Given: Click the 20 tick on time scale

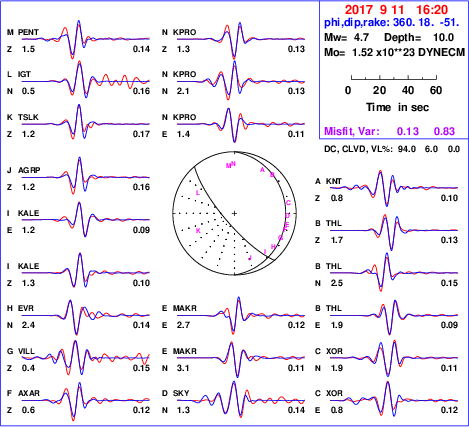Looking at the screenshot, I should click(x=379, y=90).
